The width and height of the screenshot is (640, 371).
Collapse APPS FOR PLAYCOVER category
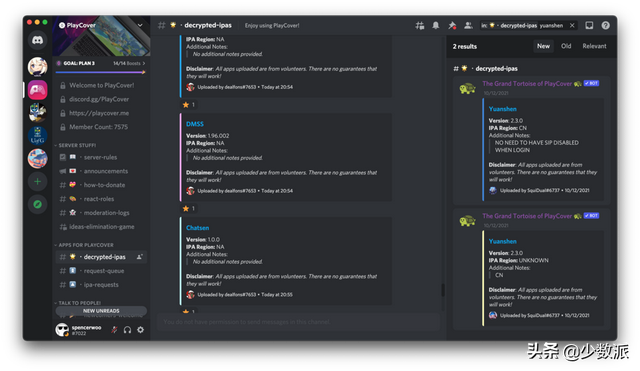pyautogui.click(x=84, y=245)
